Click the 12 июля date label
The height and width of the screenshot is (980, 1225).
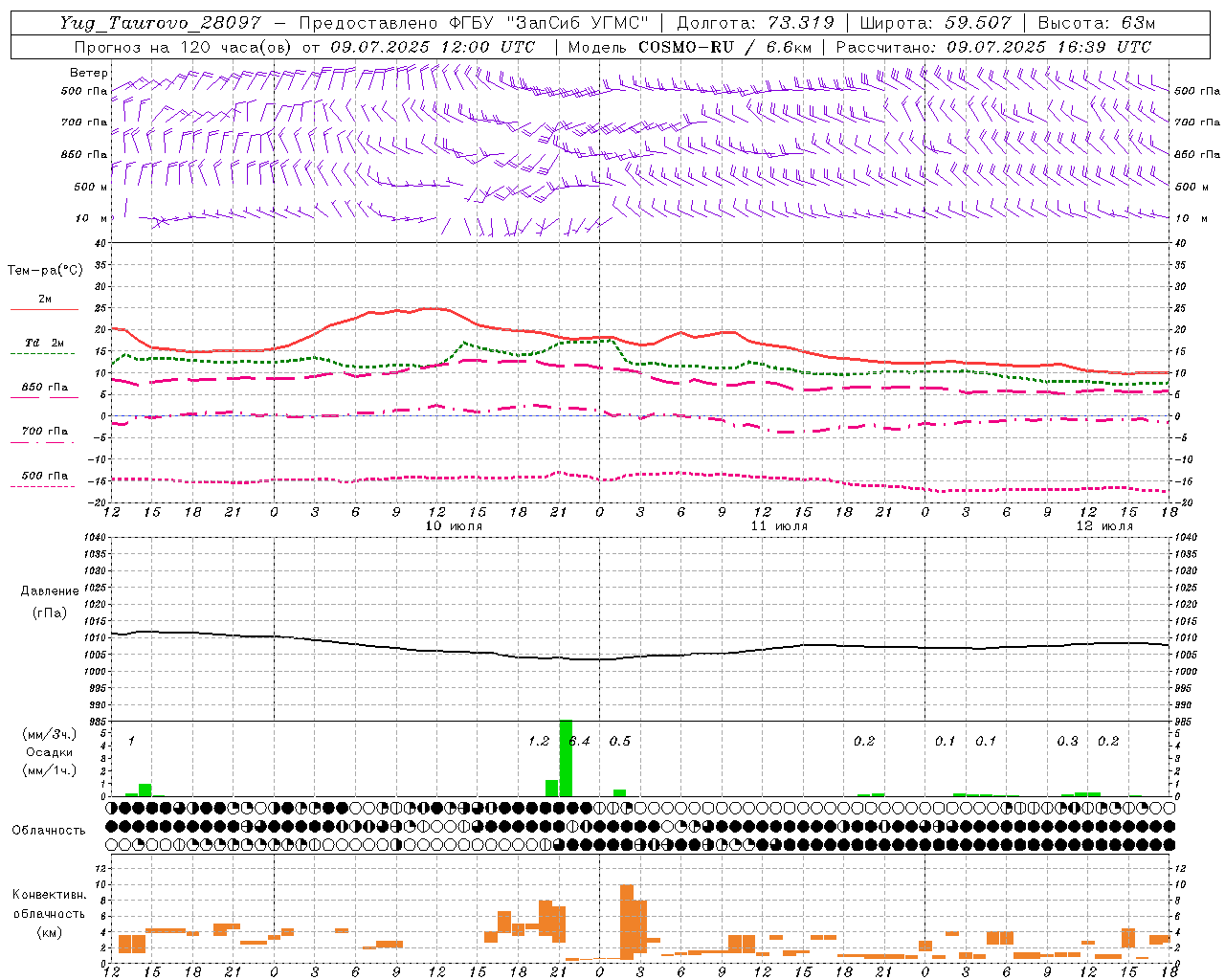click(1104, 526)
